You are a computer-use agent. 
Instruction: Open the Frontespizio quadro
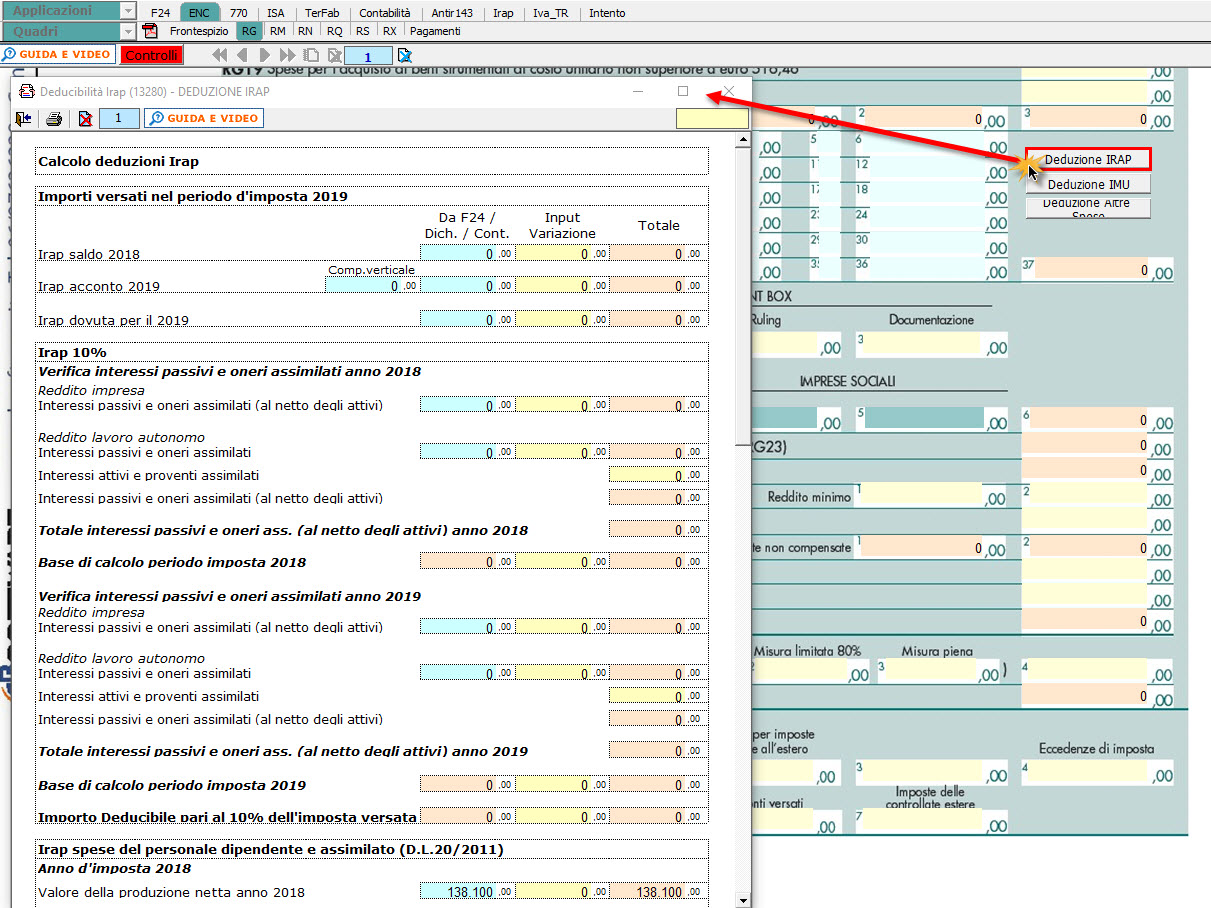point(199,31)
